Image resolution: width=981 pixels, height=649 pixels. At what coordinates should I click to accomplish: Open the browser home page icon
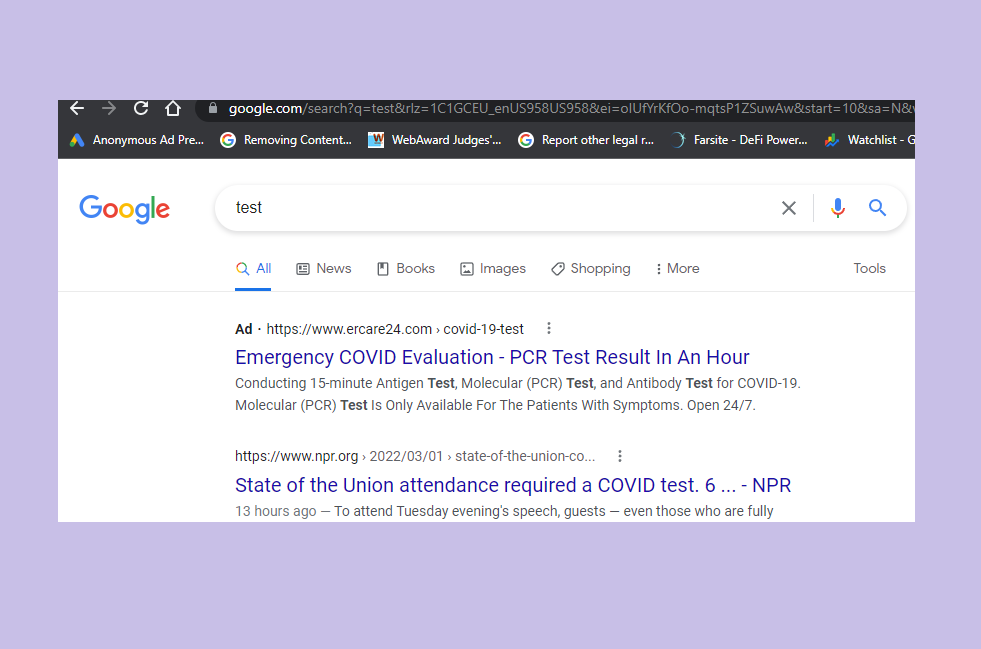[173, 108]
